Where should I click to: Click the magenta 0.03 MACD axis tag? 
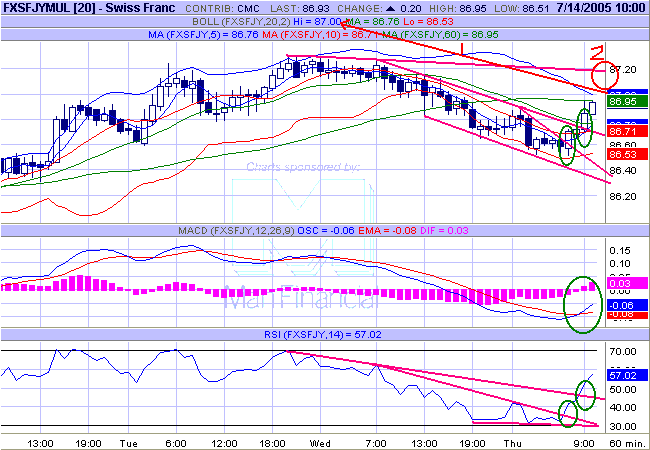click(x=626, y=283)
